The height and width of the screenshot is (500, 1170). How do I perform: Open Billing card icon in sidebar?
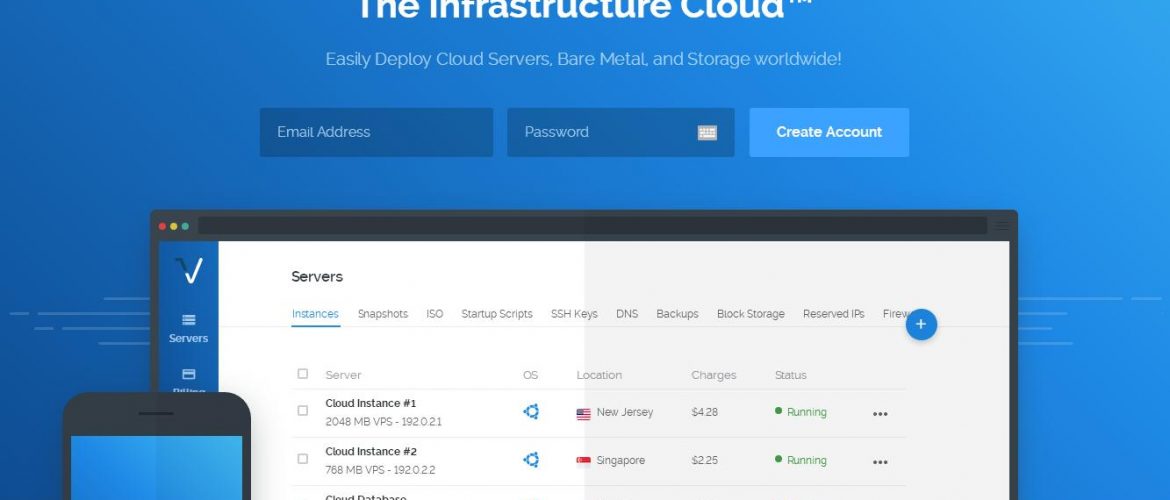point(189,374)
